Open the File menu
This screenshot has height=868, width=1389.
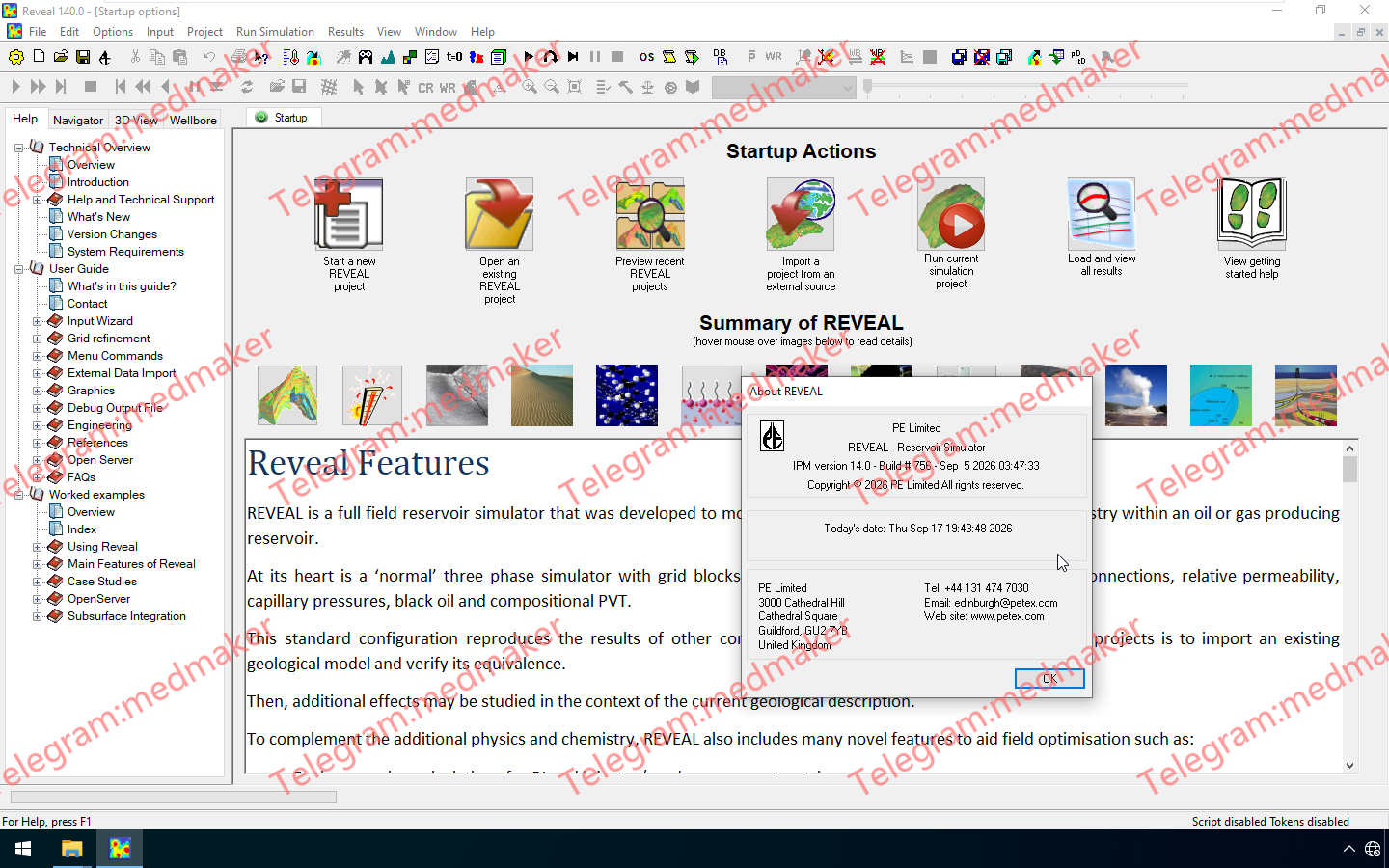38,32
